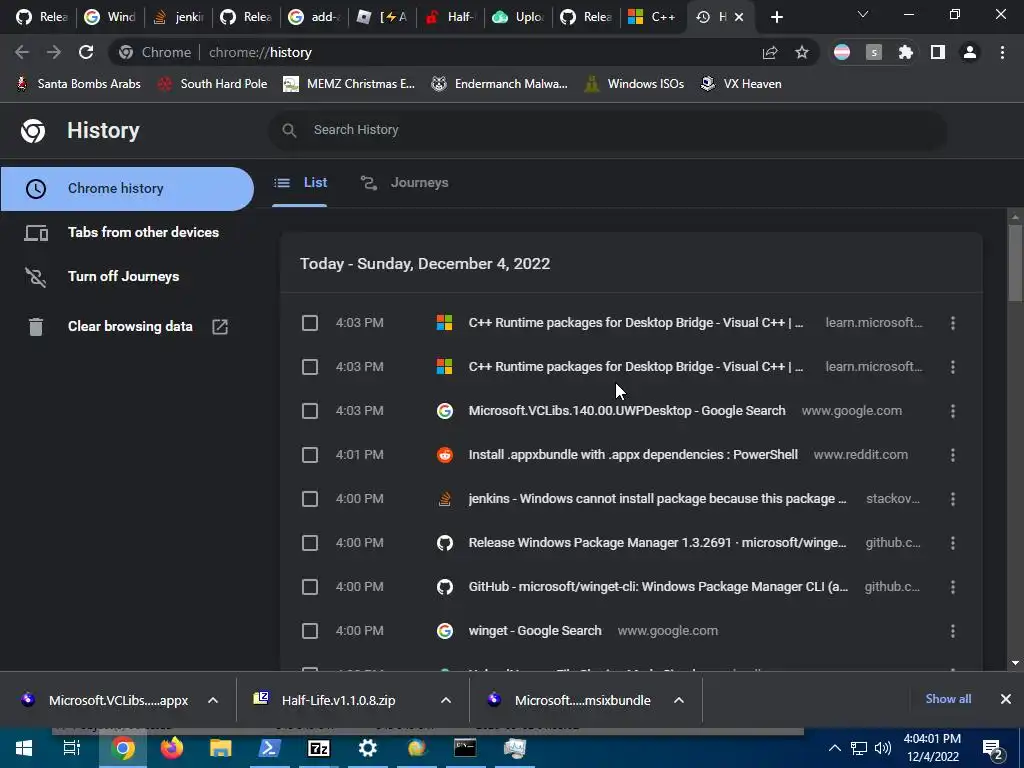
Task: Open Chrome's three-dot main menu
Action: click(1002, 52)
